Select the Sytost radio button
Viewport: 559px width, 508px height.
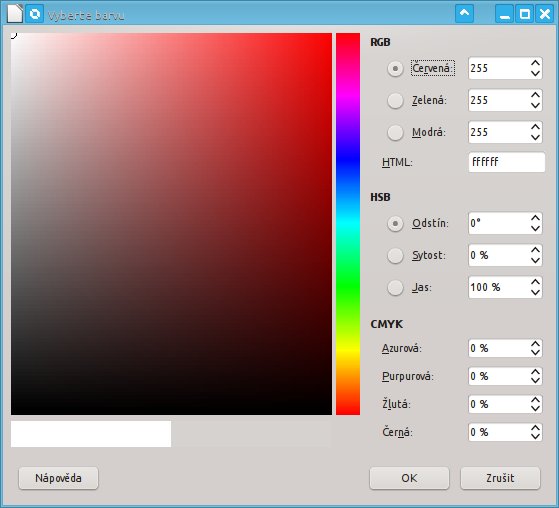395,255
